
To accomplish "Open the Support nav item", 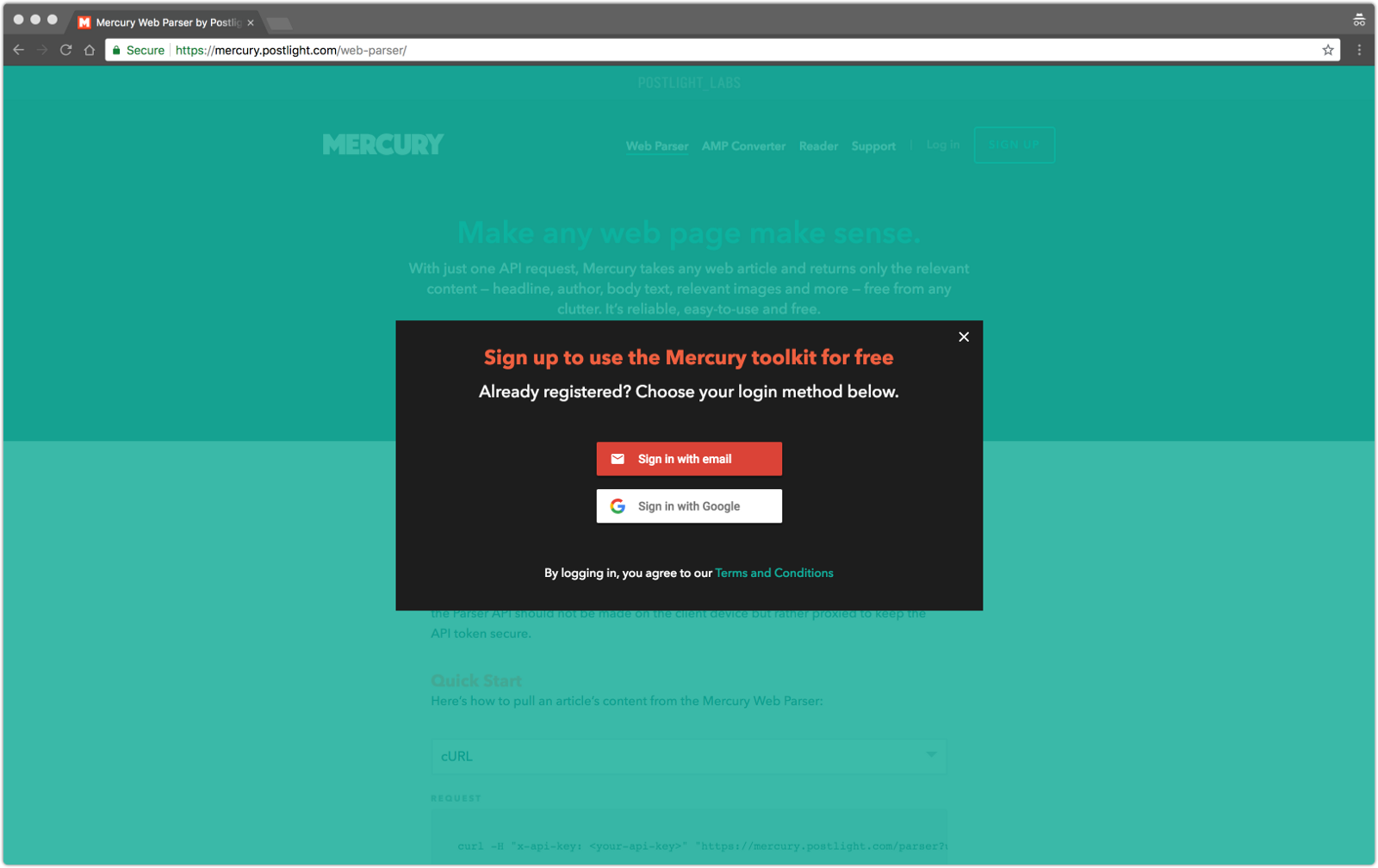I will click(x=873, y=146).
